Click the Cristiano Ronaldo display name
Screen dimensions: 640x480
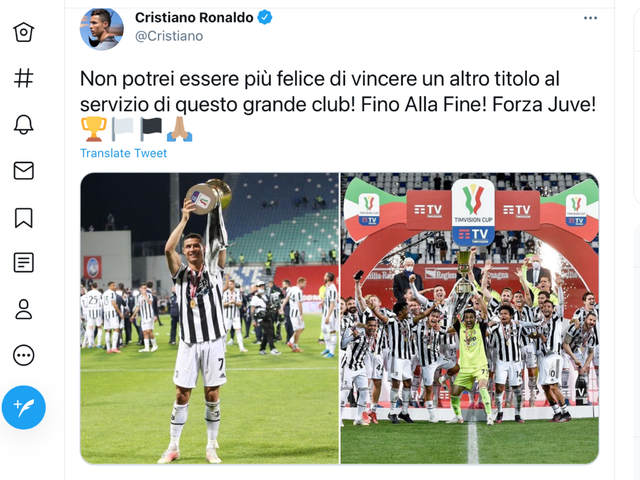point(194,18)
